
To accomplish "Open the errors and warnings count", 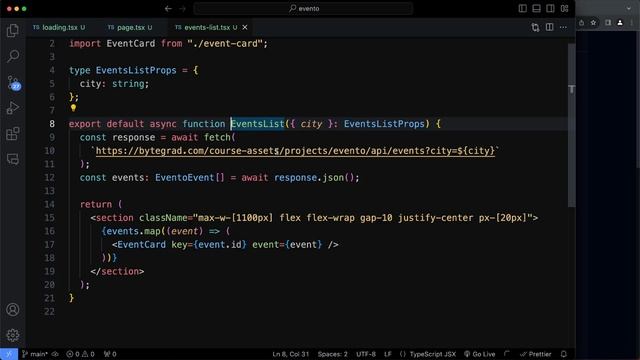I will click(80, 354).
